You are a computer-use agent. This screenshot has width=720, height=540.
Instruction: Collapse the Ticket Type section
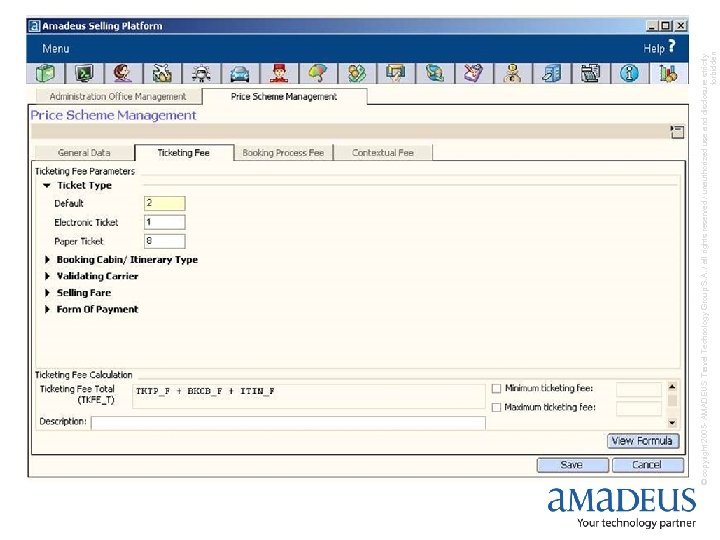tap(46, 186)
